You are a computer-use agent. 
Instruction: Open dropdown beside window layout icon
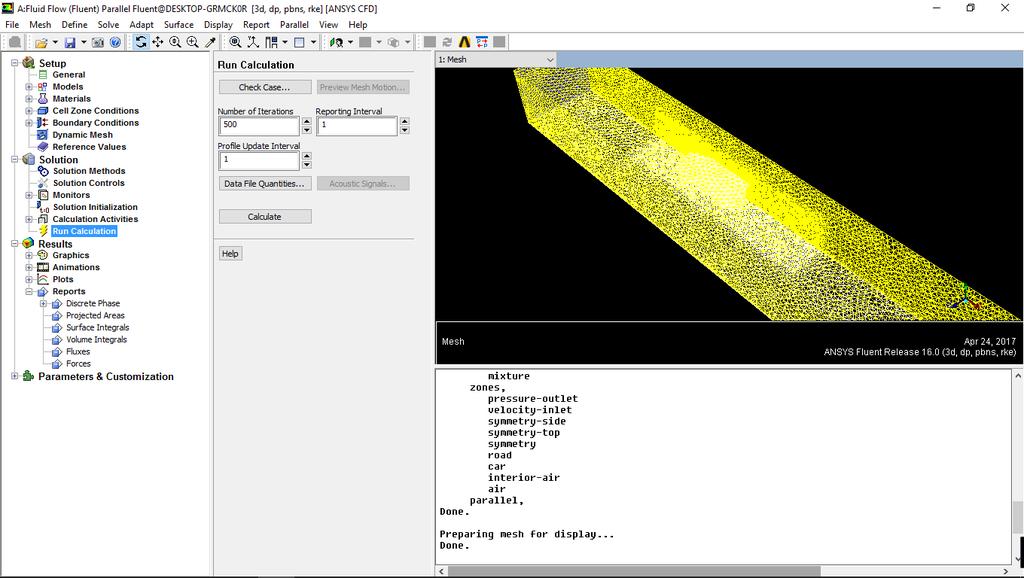285,42
